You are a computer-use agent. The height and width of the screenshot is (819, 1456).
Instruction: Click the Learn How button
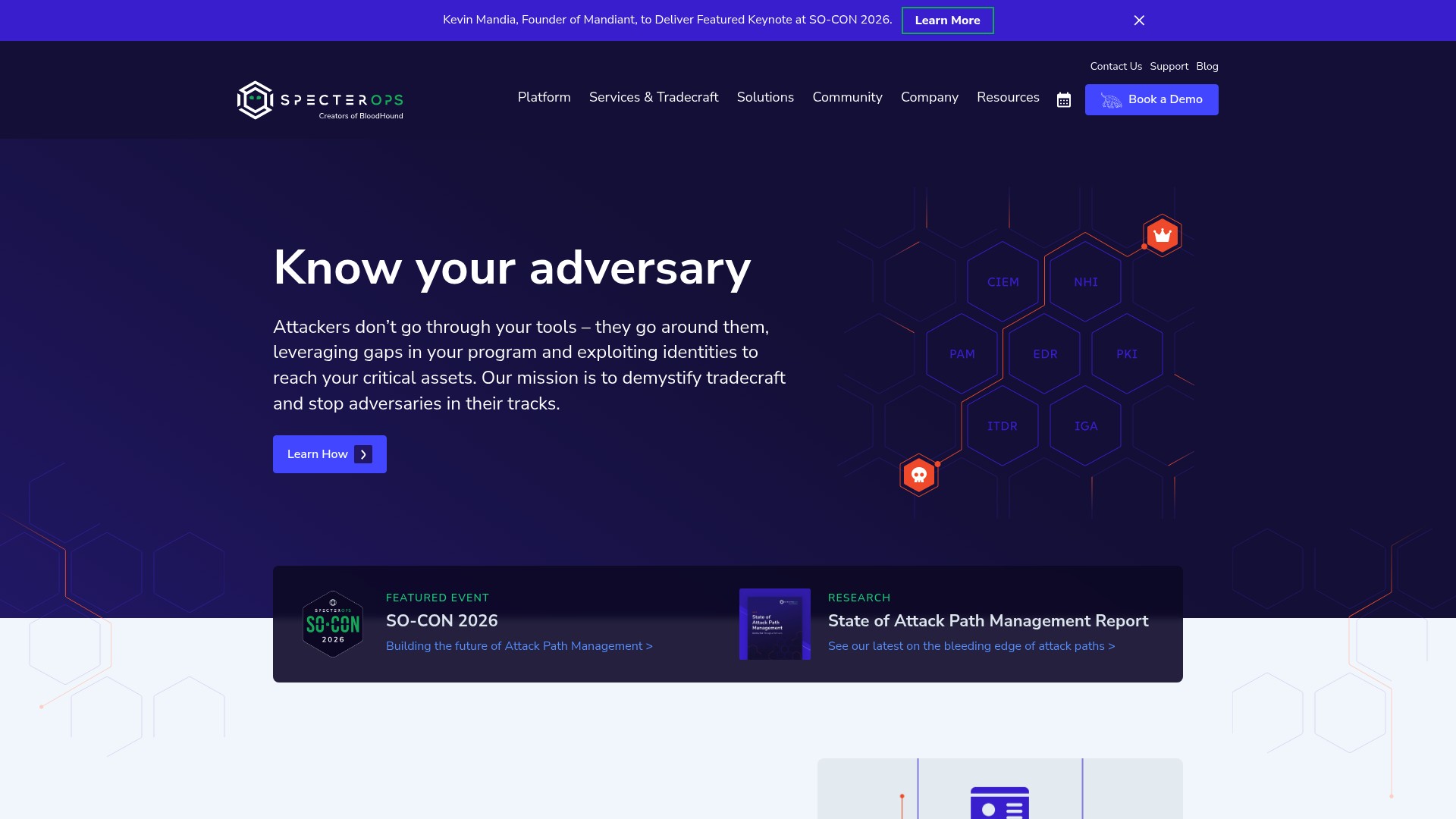[x=330, y=454]
